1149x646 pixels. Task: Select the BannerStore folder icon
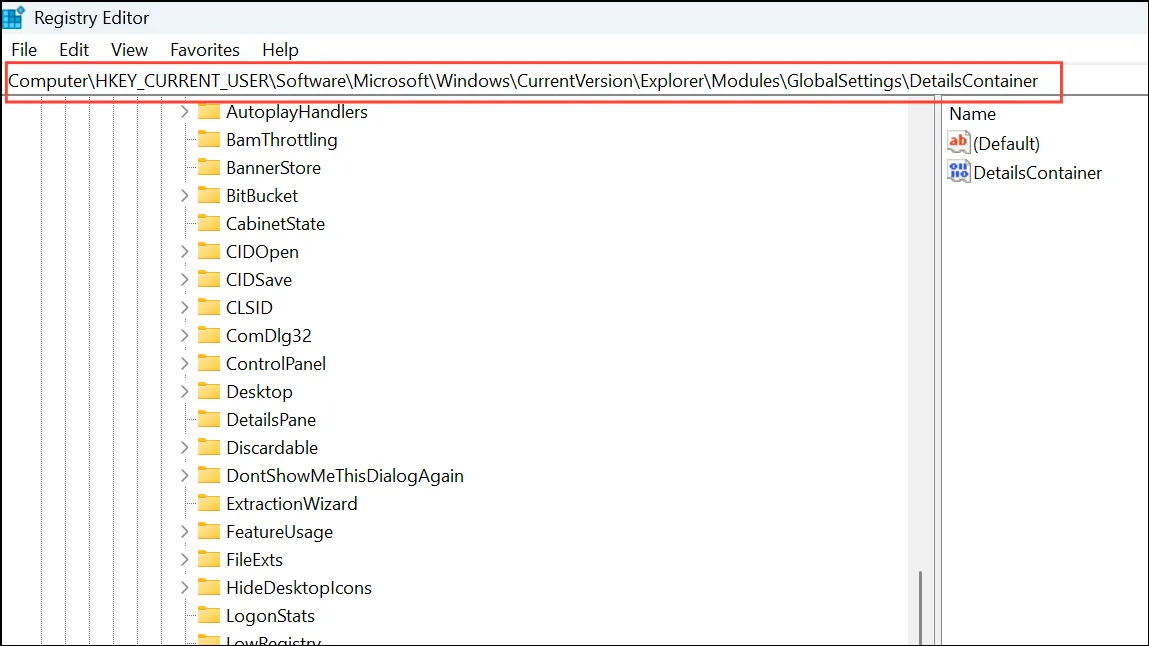tap(209, 167)
